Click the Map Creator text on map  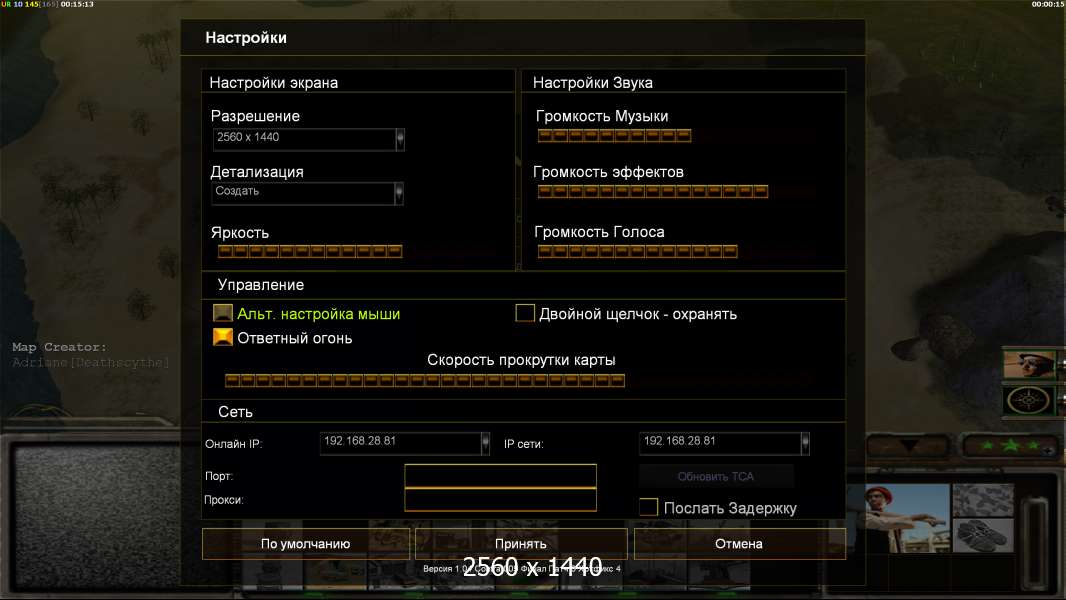59,347
